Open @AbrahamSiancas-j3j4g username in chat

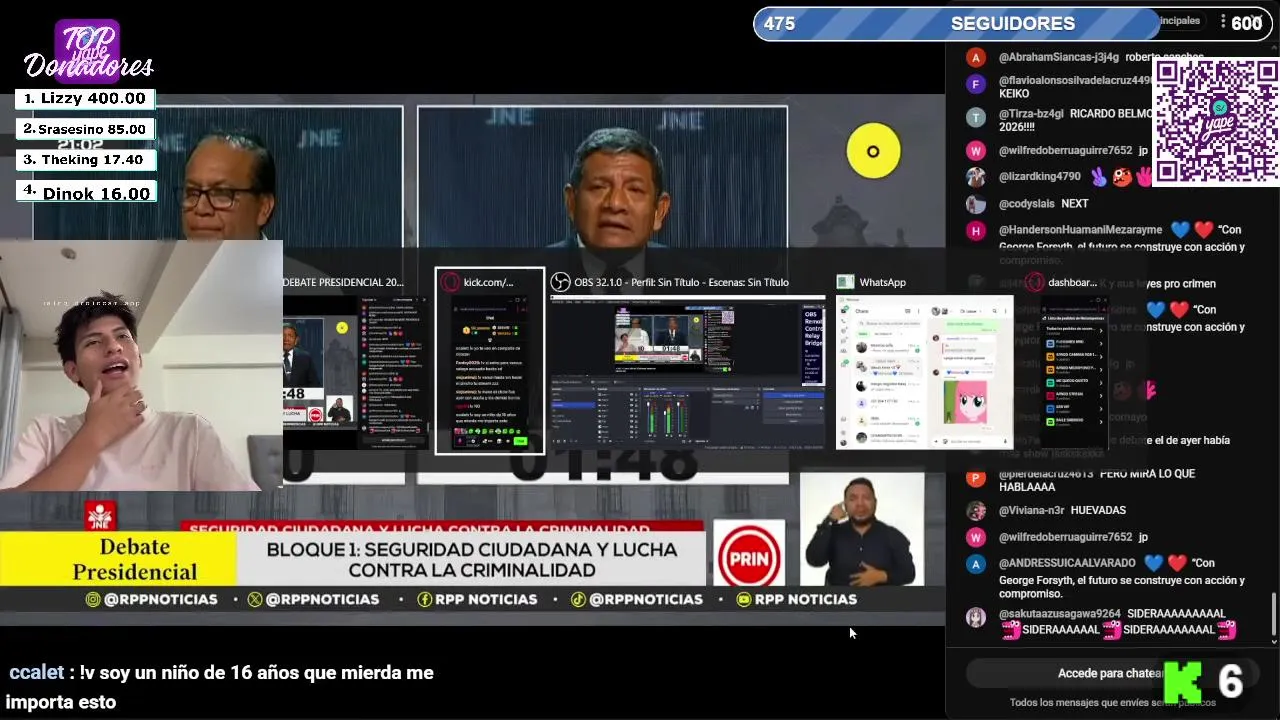(1059, 57)
